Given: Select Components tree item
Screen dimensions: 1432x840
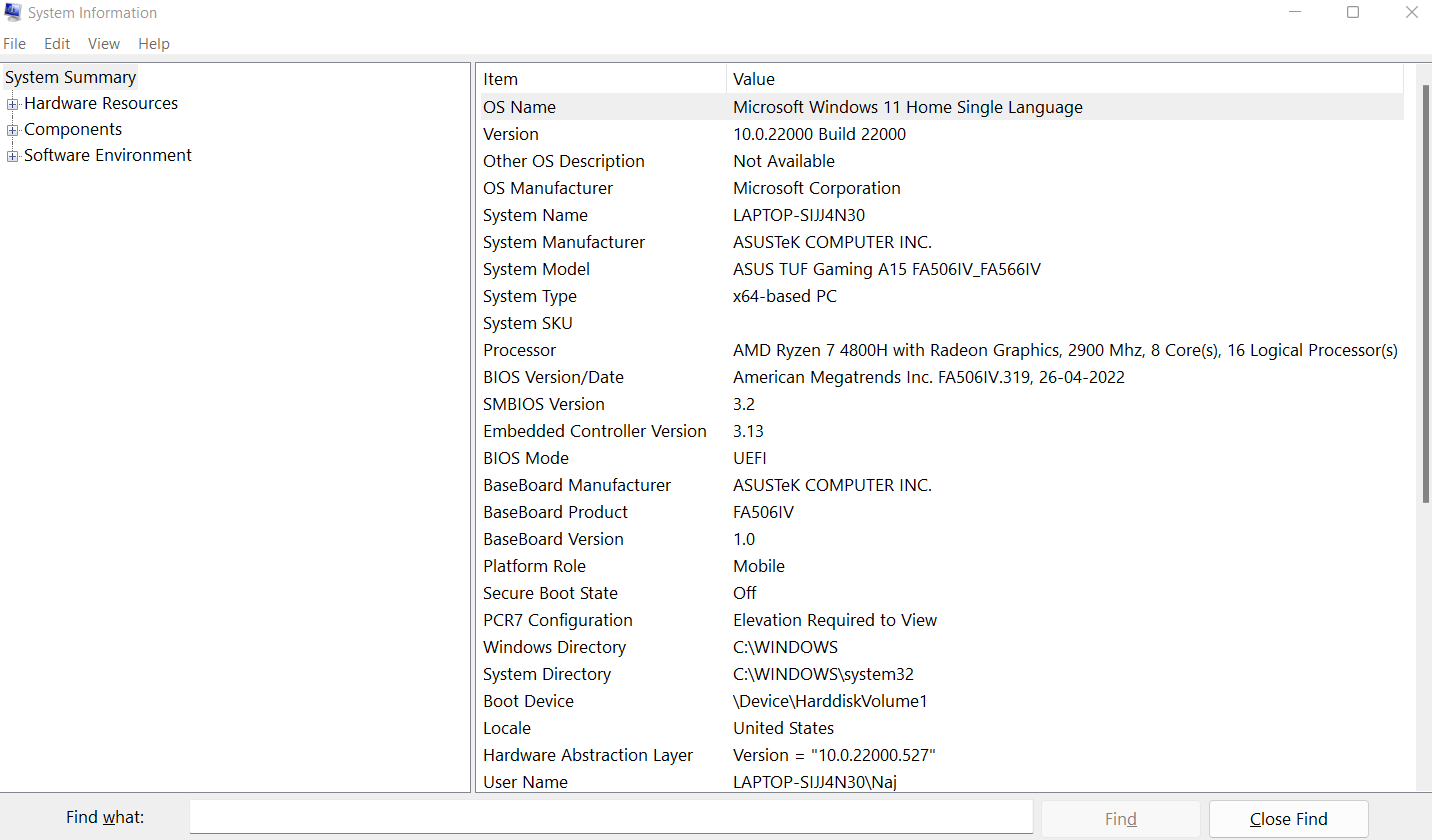Looking at the screenshot, I should click(x=73, y=129).
